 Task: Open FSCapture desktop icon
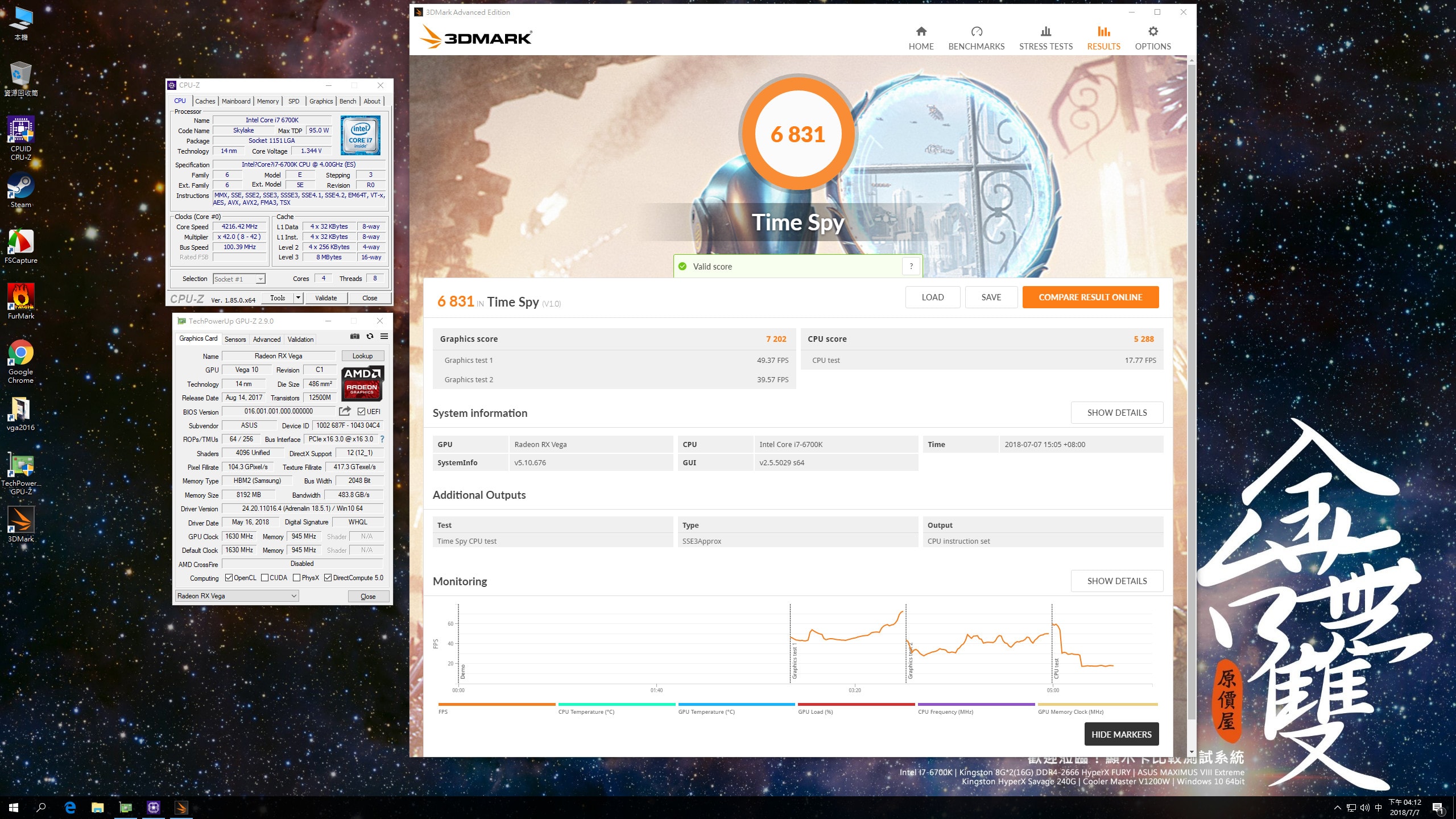[x=21, y=246]
